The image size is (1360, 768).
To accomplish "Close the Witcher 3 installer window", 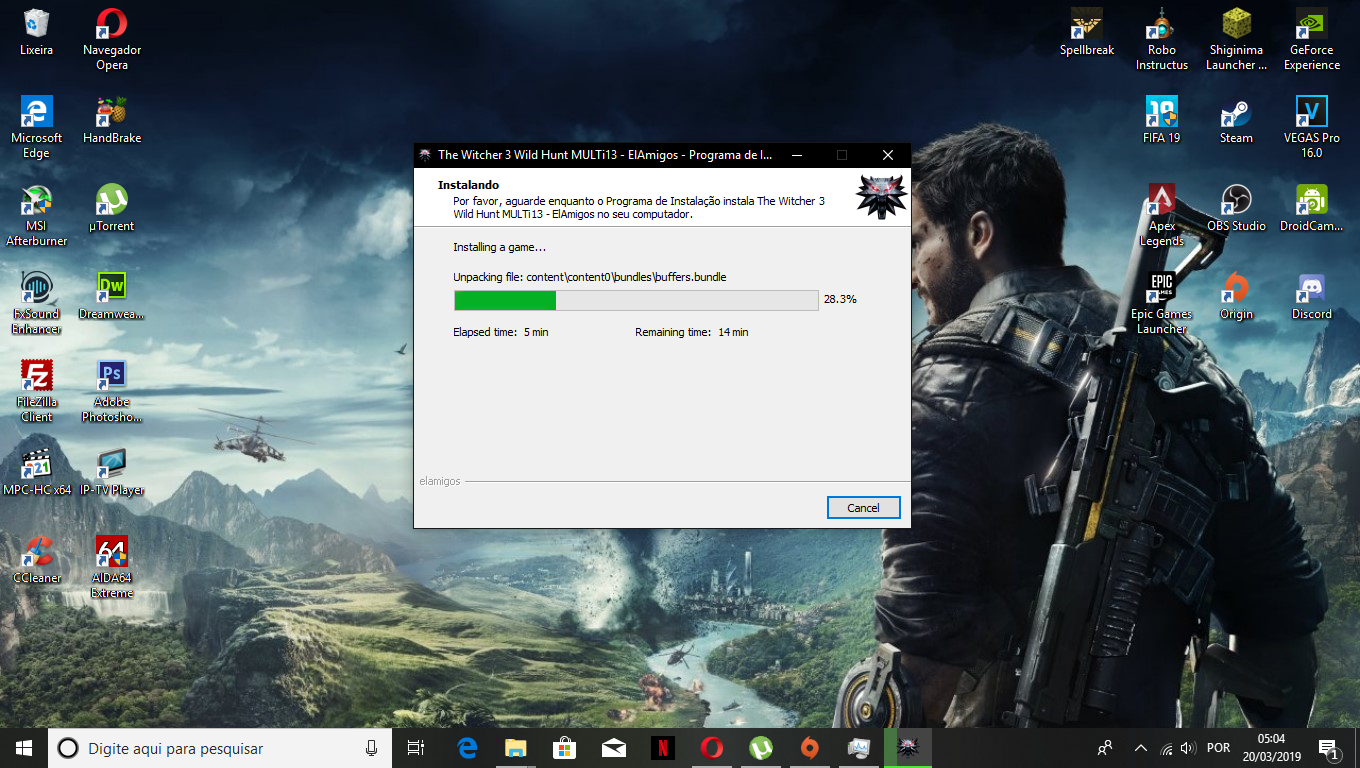I will (888, 155).
